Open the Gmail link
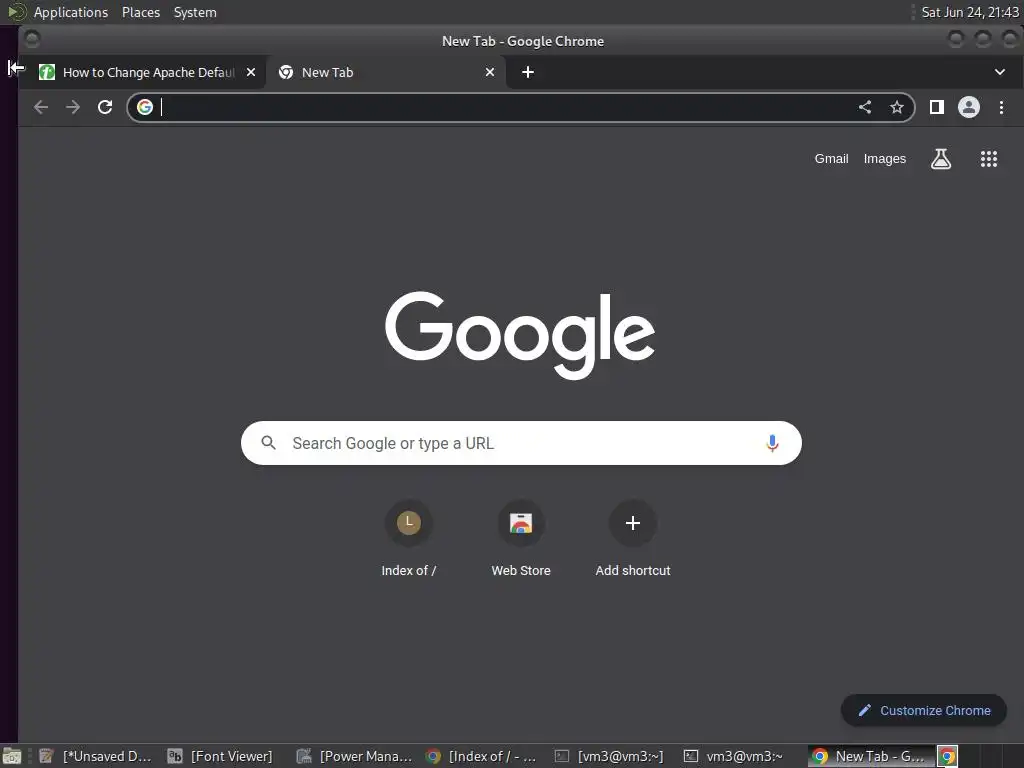The height and width of the screenshot is (768, 1024). tap(831, 159)
